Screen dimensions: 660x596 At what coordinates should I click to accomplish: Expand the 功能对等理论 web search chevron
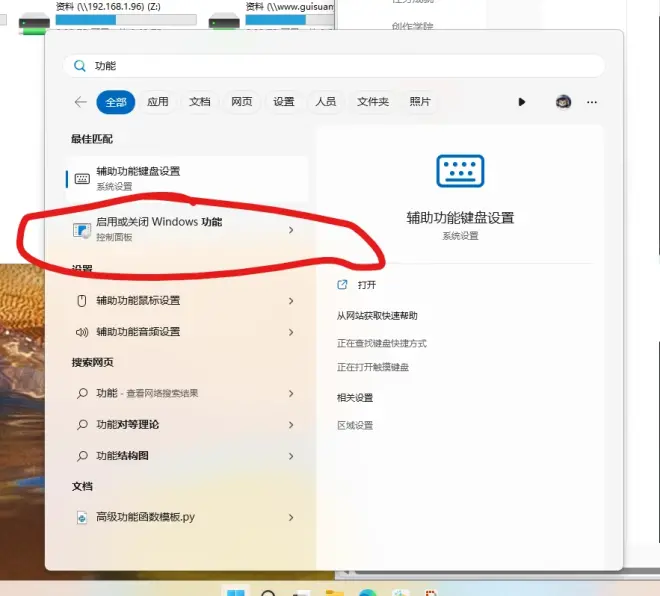(x=291, y=425)
